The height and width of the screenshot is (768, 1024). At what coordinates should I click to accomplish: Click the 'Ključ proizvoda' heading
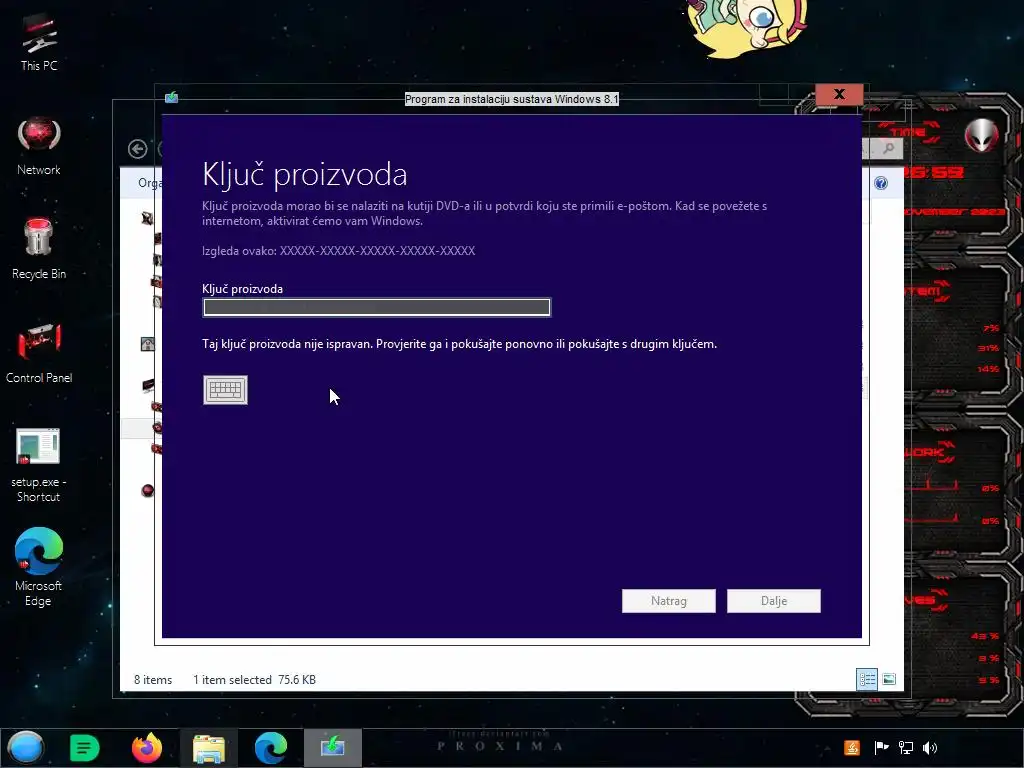pos(304,174)
